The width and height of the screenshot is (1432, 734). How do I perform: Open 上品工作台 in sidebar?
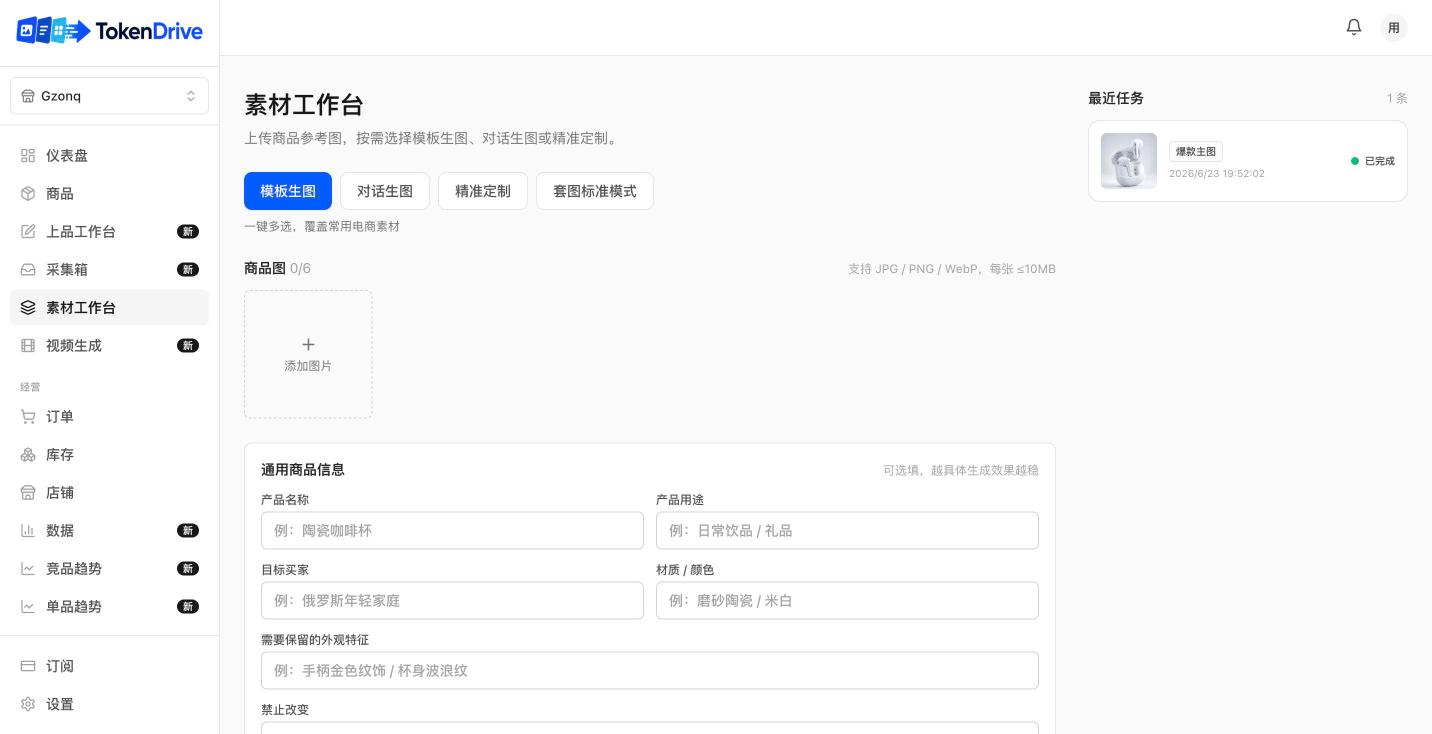109,232
